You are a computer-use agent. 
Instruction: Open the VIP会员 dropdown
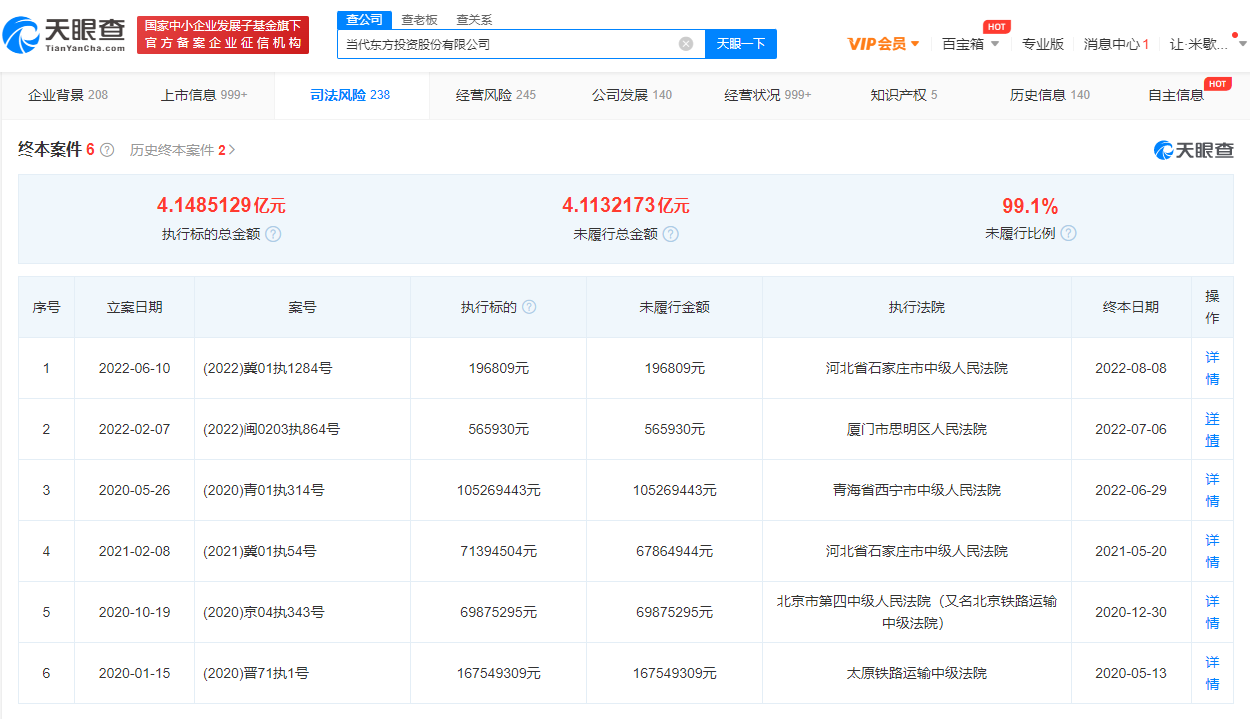coord(884,44)
